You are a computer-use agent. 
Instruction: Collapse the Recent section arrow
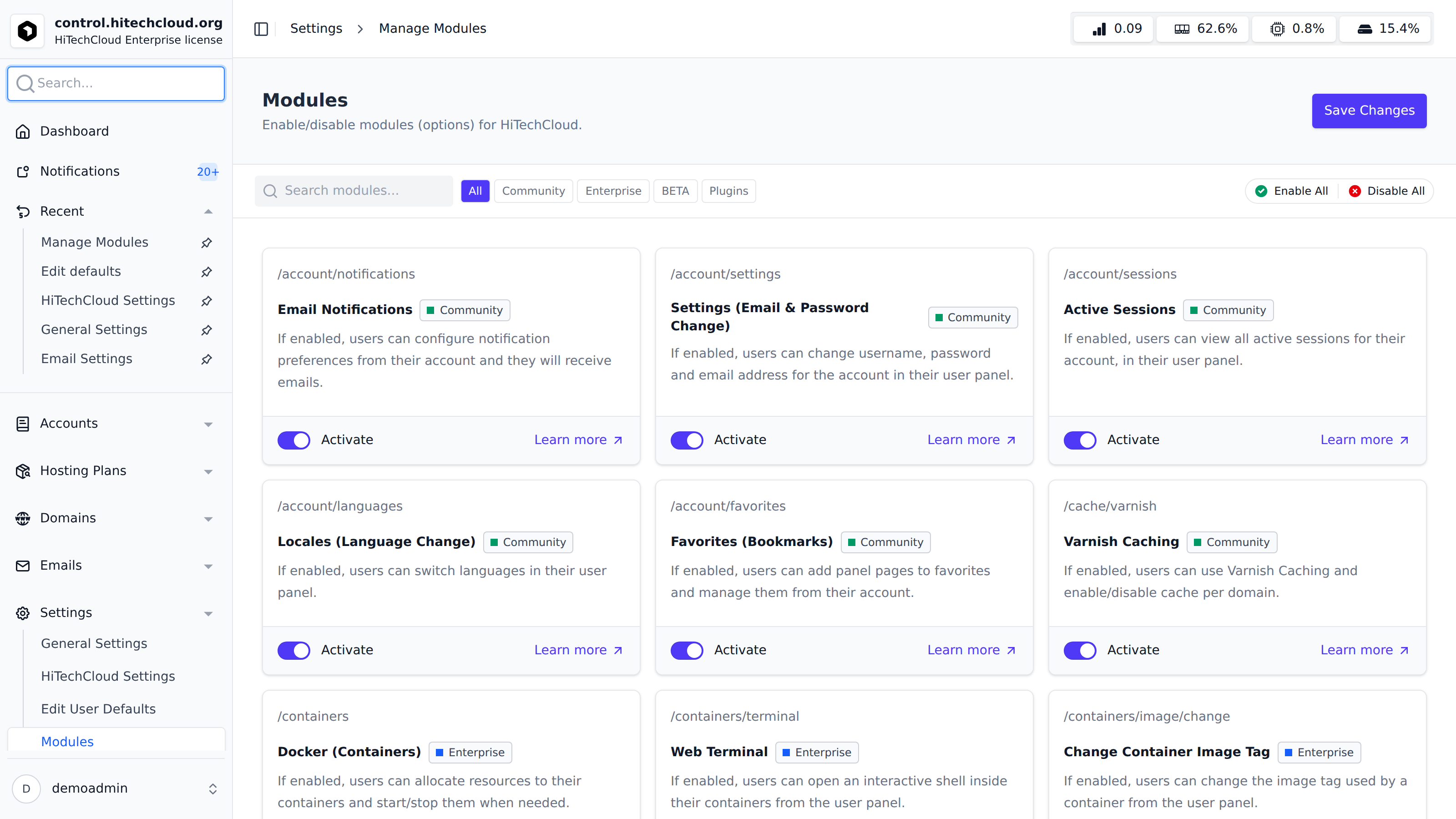click(208, 212)
